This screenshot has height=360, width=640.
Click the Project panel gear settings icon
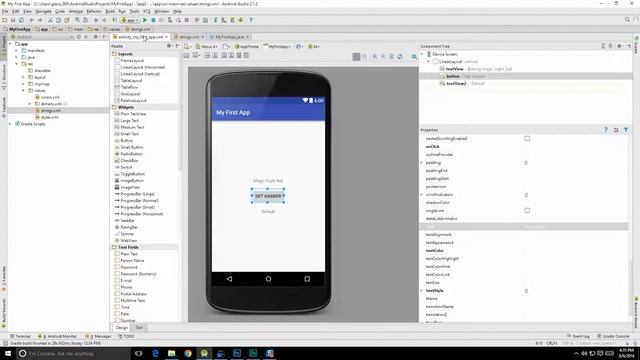[95, 37]
